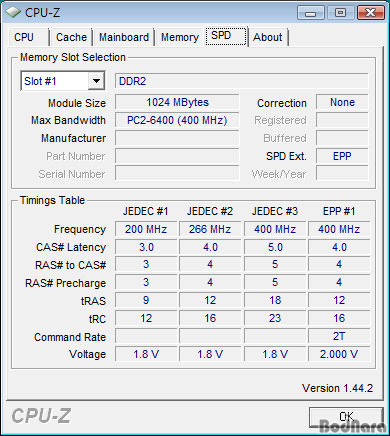Click the empty Week/Year field

coord(342,173)
